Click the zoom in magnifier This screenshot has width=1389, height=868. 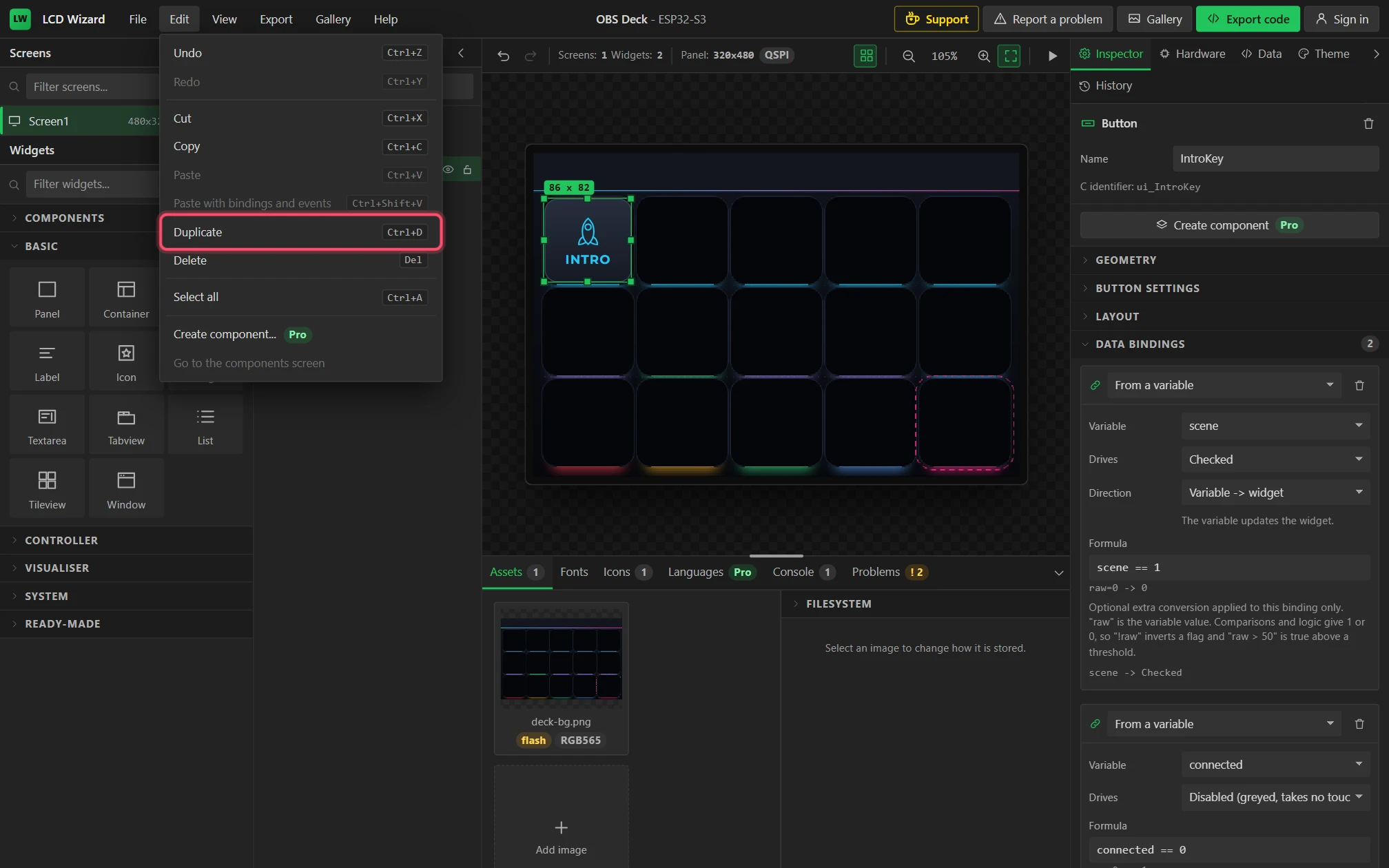coord(984,56)
